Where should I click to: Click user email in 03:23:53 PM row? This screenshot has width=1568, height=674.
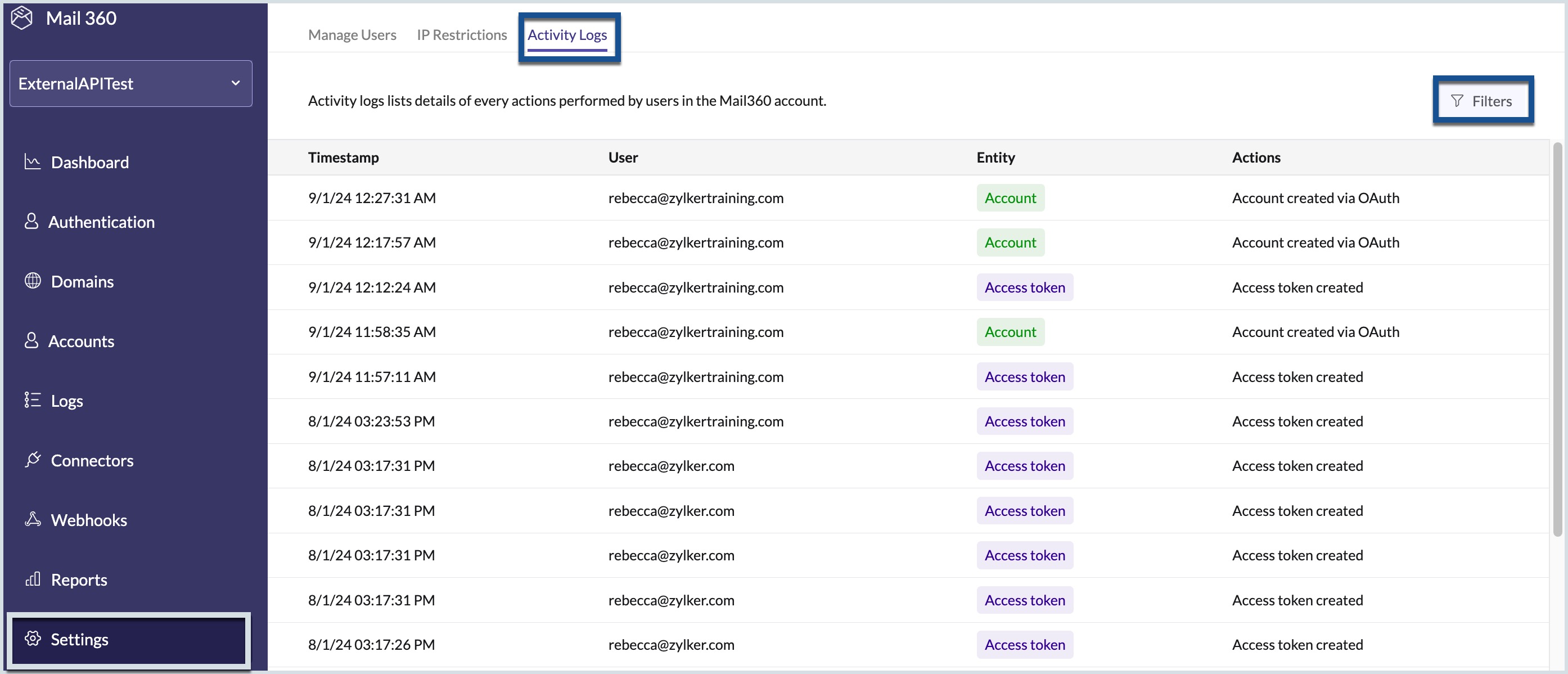[696, 421]
